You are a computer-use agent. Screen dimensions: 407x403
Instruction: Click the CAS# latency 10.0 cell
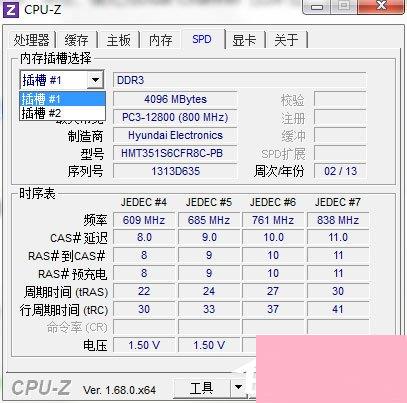pyautogui.click(x=273, y=237)
